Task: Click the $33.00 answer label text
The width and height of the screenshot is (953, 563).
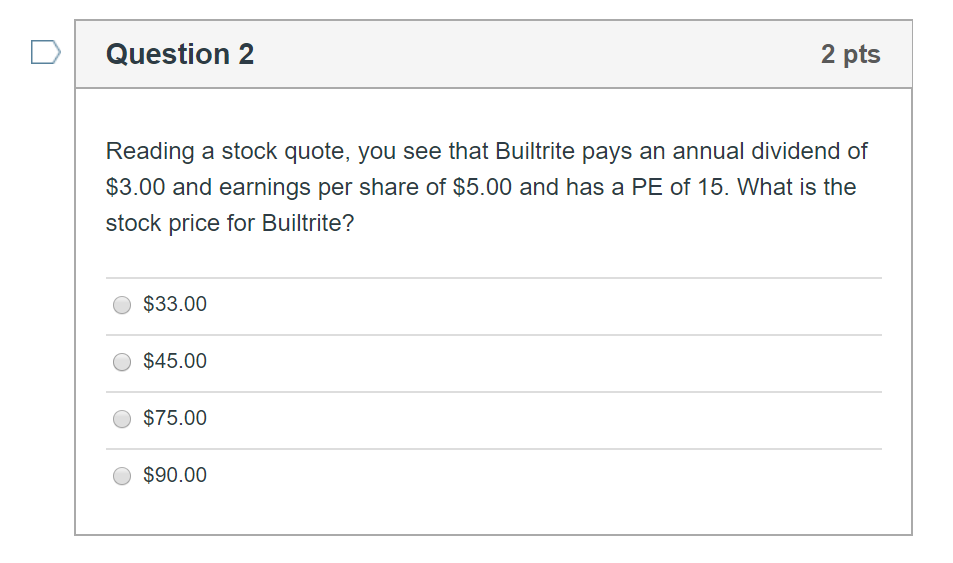Action: [175, 304]
